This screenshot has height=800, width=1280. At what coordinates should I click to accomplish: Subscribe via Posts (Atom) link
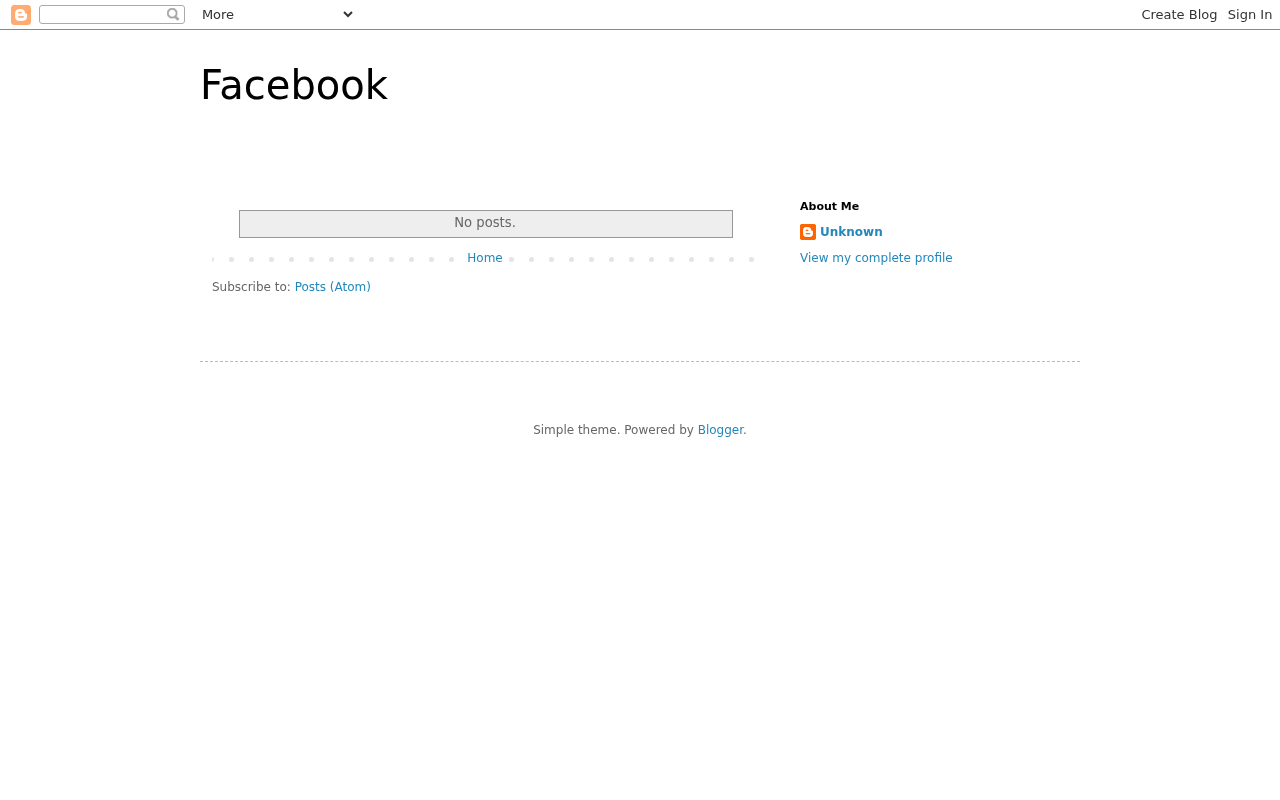coord(333,287)
